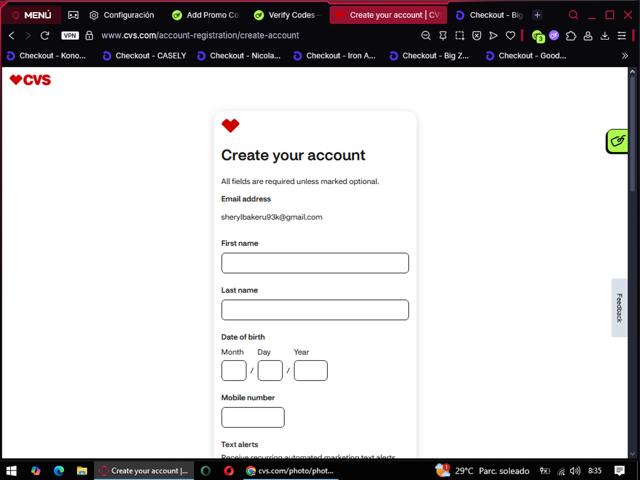Select the Create your account CVS tab
The image size is (640, 480).
[x=388, y=15]
